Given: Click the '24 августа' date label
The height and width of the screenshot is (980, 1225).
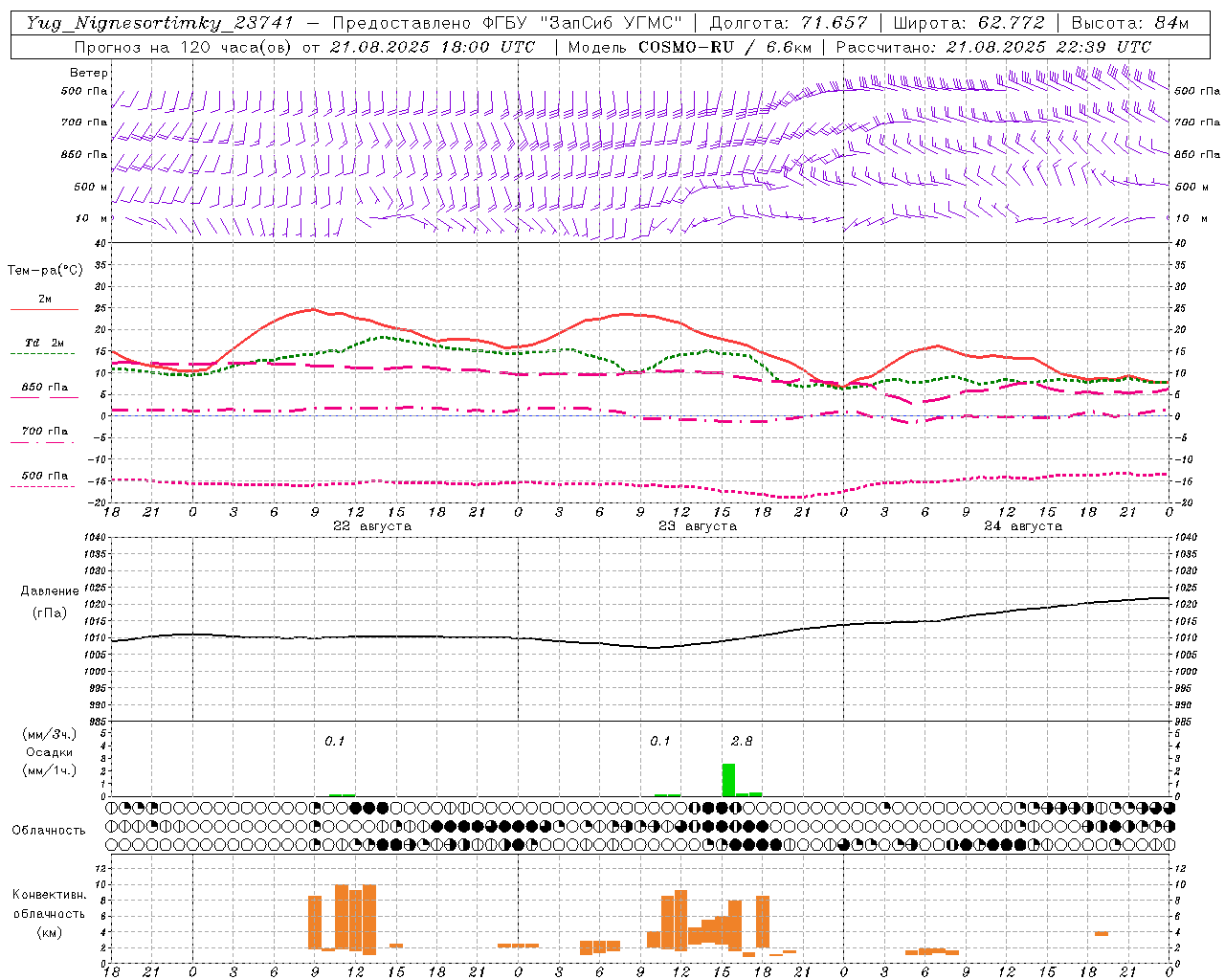Looking at the screenshot, I should 1023,526.
